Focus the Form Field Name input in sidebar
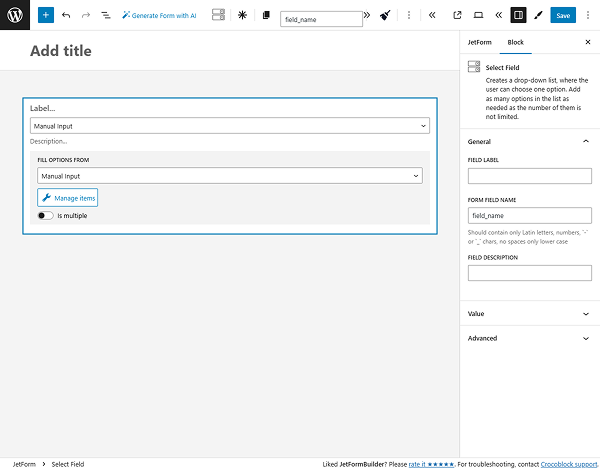The width and height of the screenshot is (600, 470). click(x=530, y=215)
